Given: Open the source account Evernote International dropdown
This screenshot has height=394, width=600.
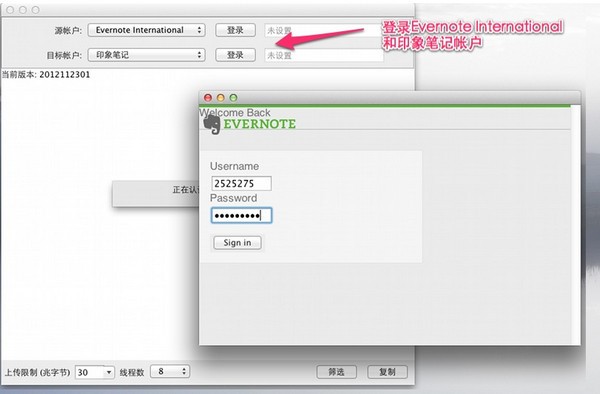Looking at the screenshot, I should tap(147, 30).
